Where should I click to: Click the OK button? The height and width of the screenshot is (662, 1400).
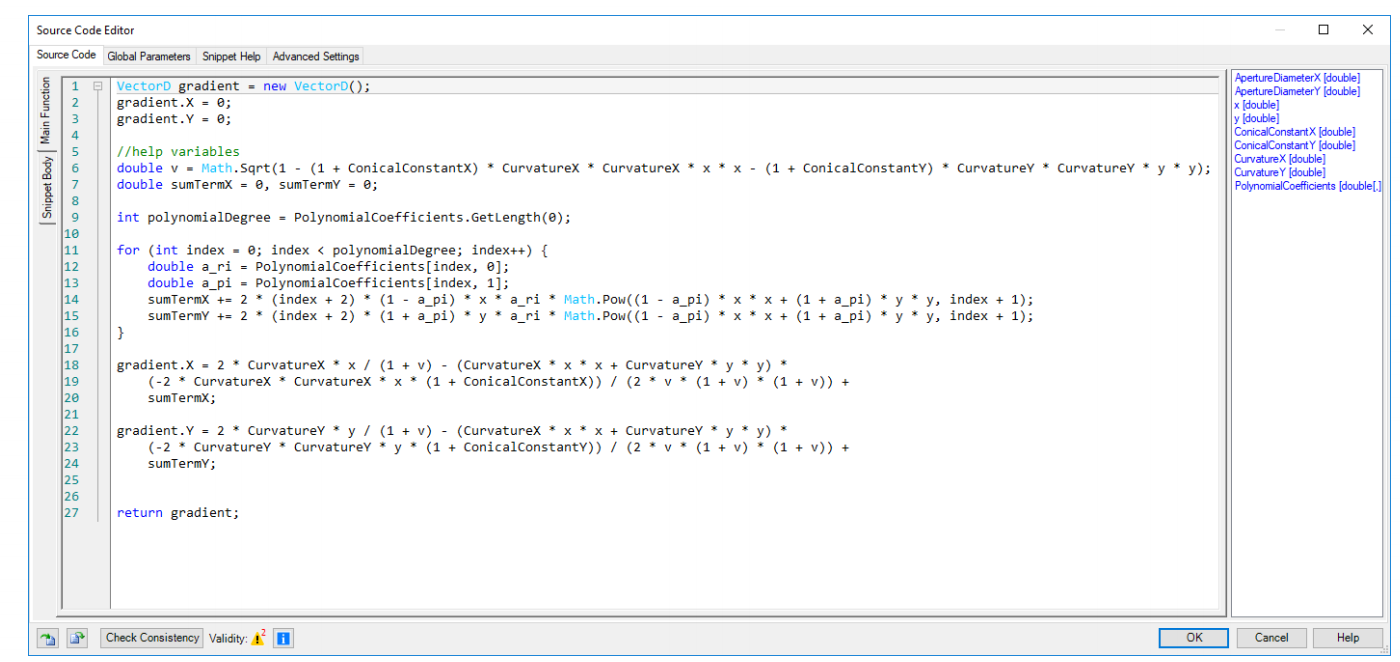(1193, 638)
